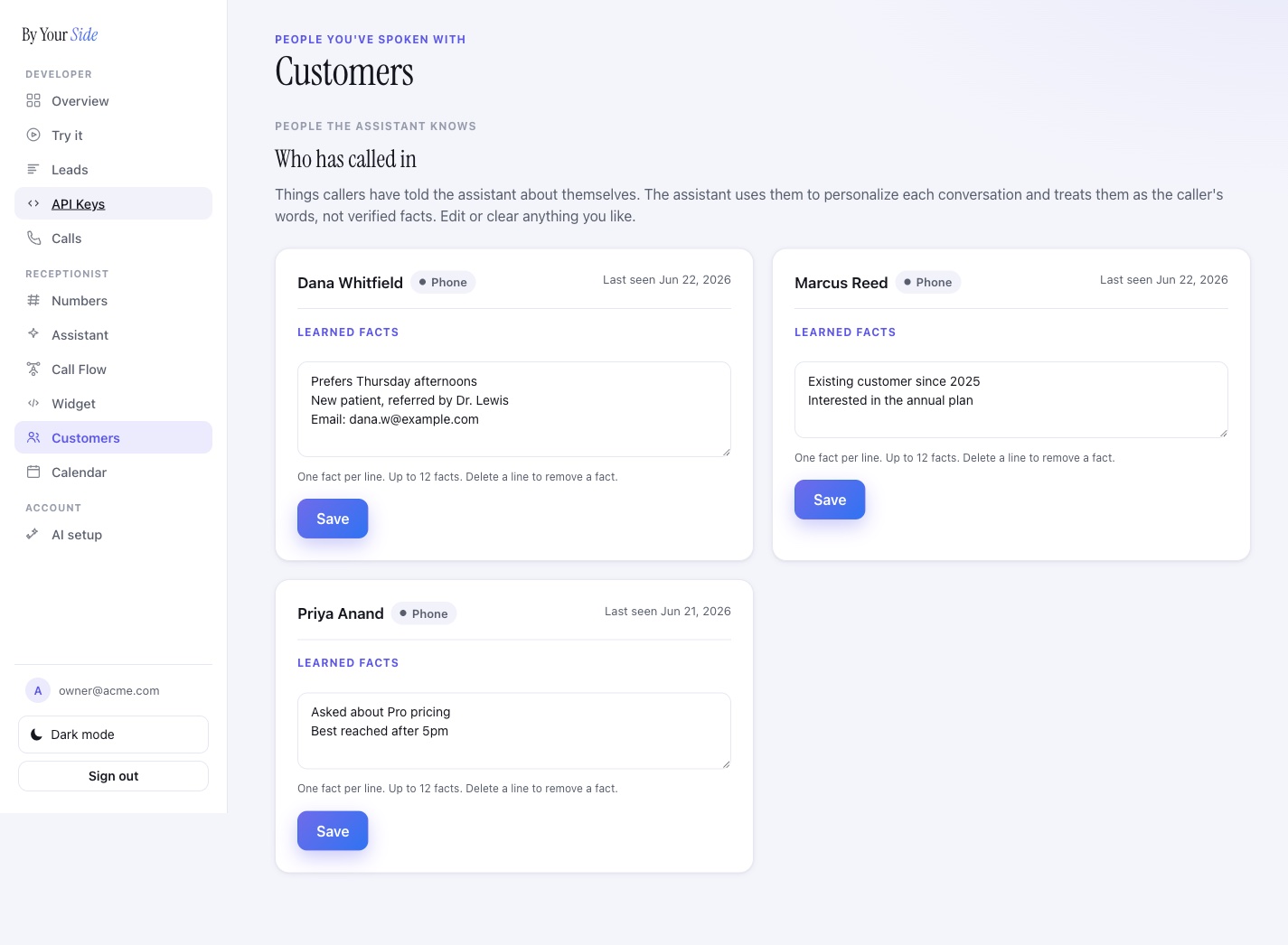Go to the Leads section
1288x945 pixels.
point(113,170)
